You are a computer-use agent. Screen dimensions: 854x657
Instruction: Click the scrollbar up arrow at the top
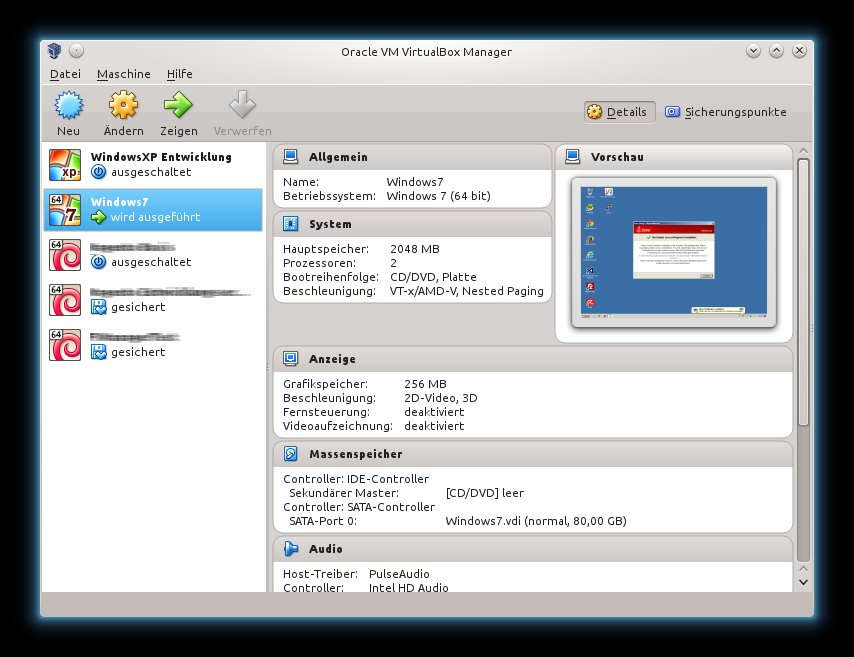[x=803, y=150]
